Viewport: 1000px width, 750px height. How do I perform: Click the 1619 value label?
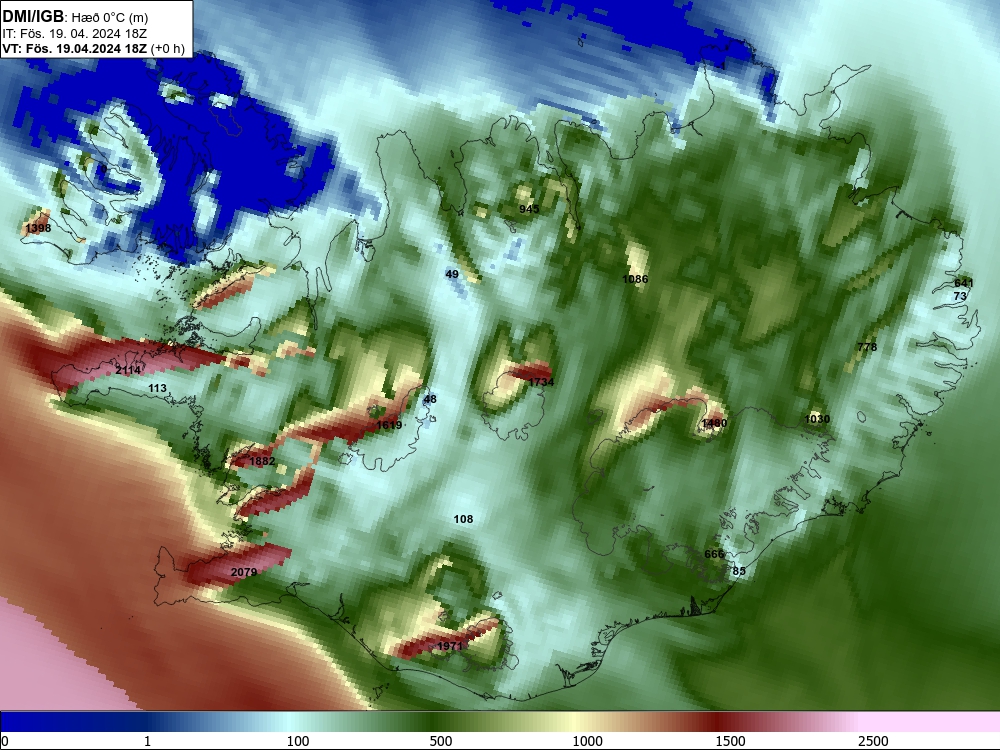coord(389,425)
